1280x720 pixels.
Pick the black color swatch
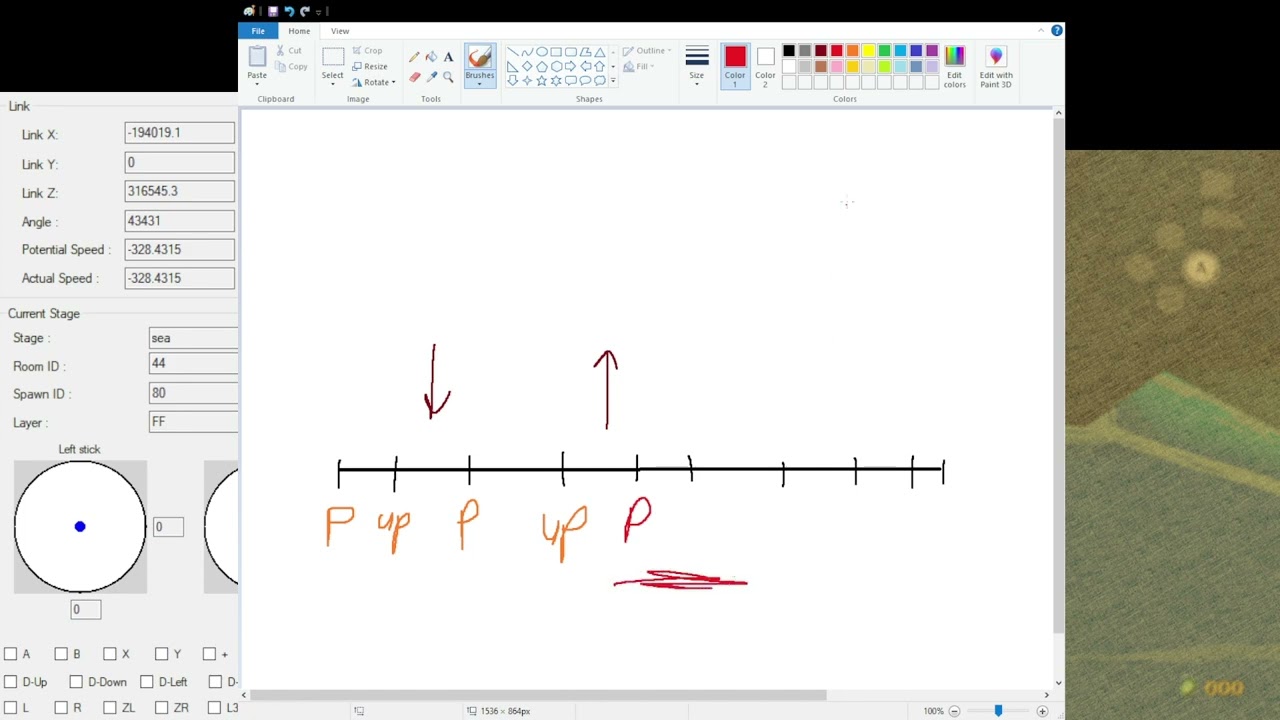coord(789,51)
